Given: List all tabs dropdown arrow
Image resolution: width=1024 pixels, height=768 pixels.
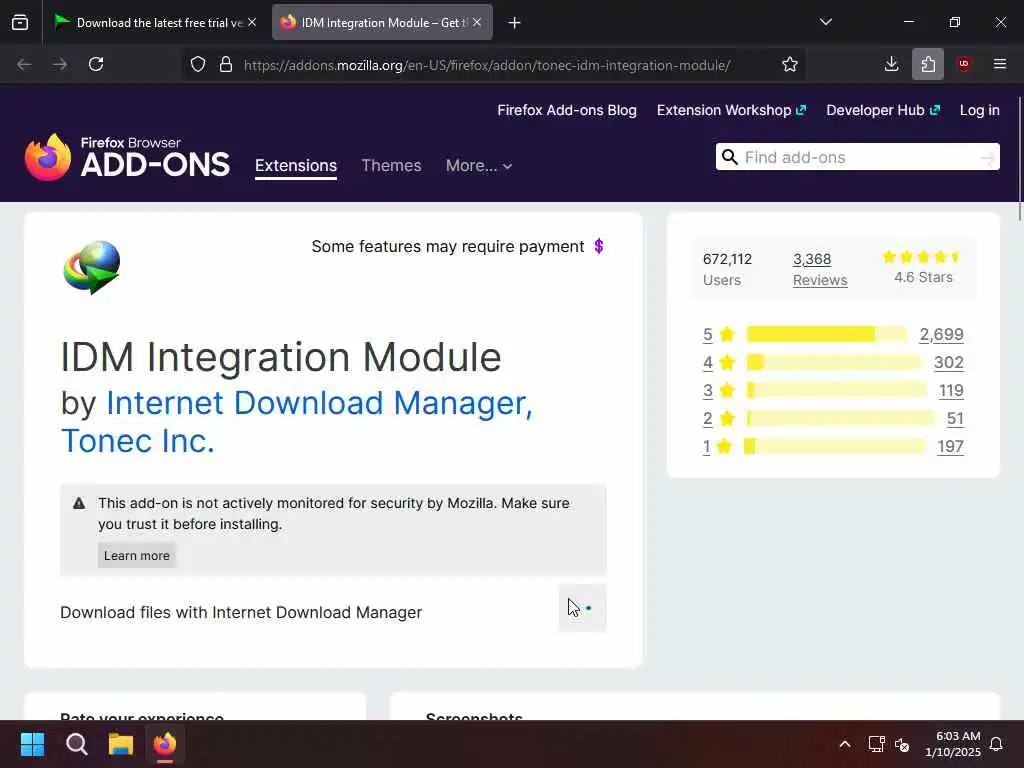Looking at the screenshot, I should coord(826,22).
